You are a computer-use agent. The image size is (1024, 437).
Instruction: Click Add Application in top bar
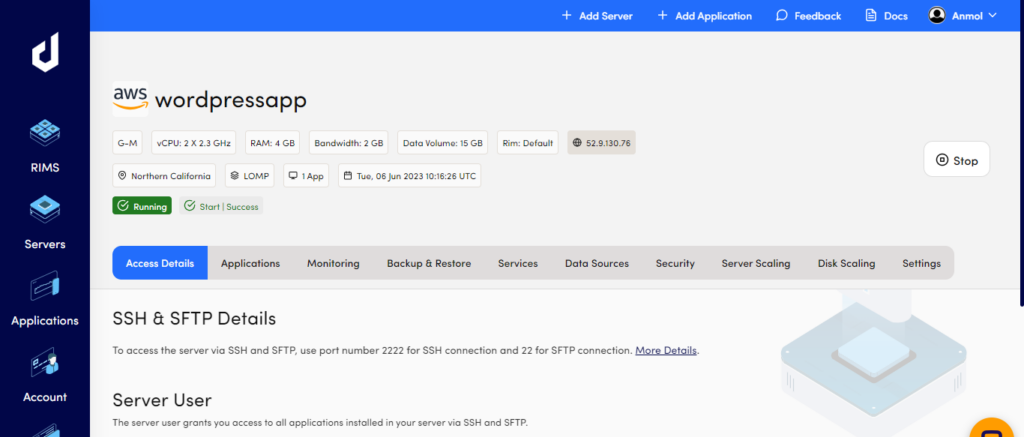point(704,16)
